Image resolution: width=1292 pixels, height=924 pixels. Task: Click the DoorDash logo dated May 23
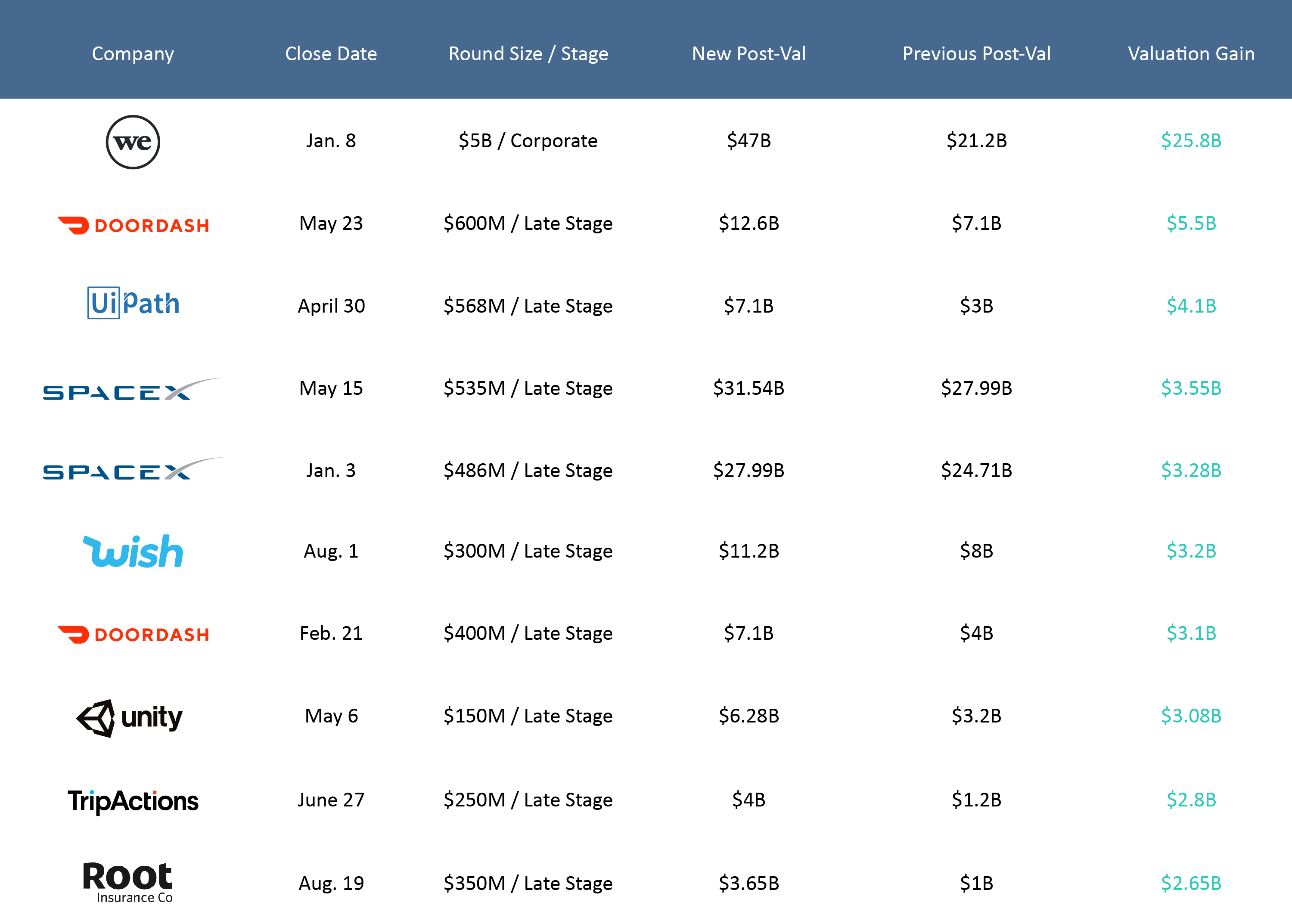pyautogui.click(x=134, y=225)
